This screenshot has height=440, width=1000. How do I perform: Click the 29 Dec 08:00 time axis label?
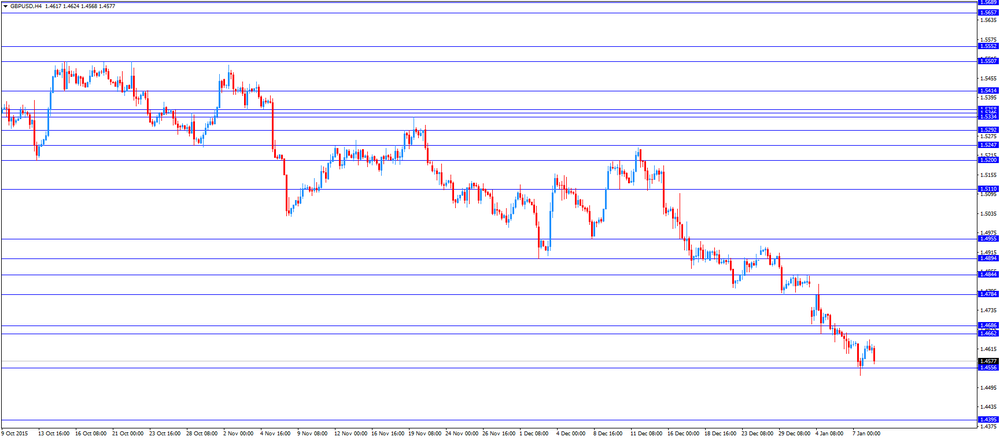[793, 432]
